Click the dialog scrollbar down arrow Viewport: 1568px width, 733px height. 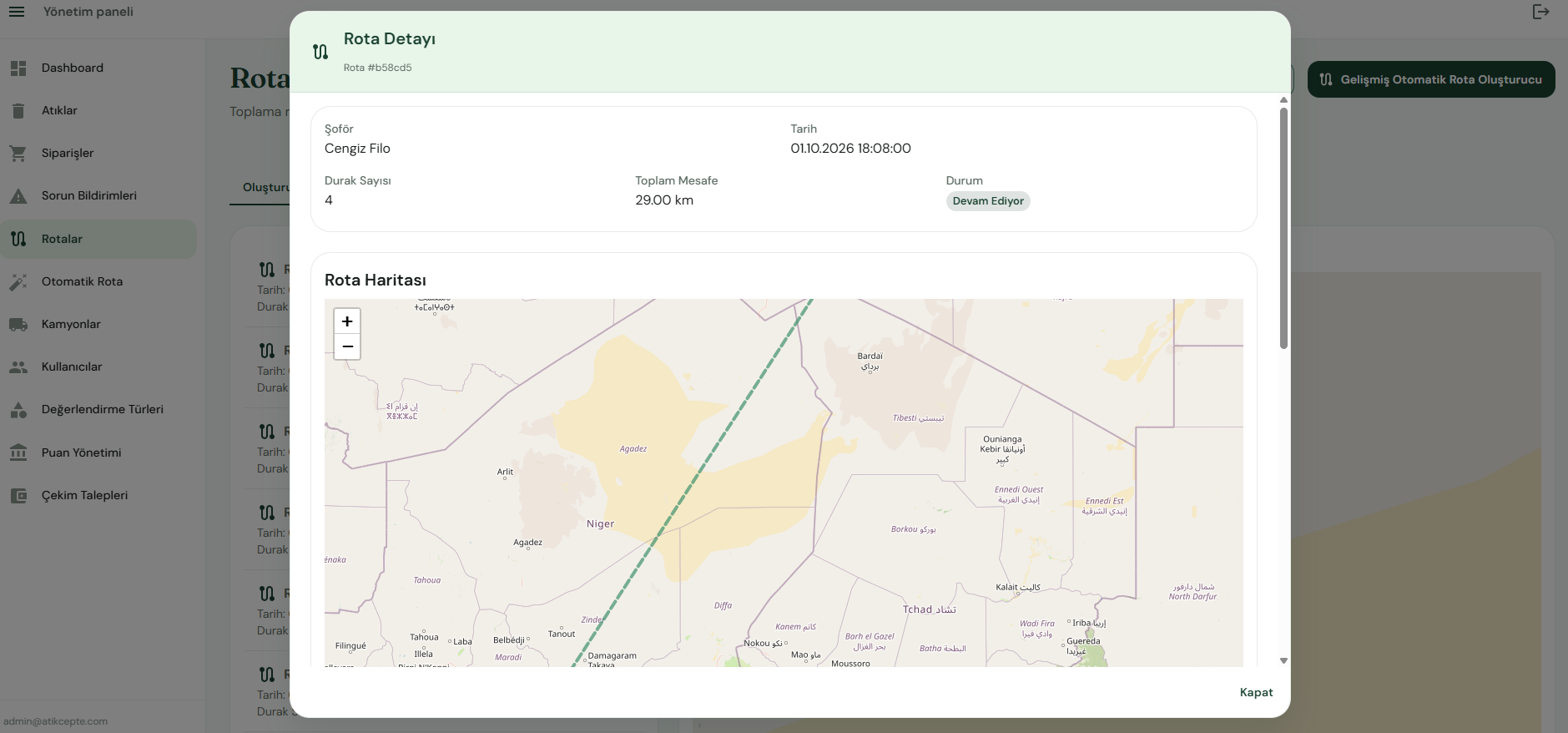pos(1283,661)
